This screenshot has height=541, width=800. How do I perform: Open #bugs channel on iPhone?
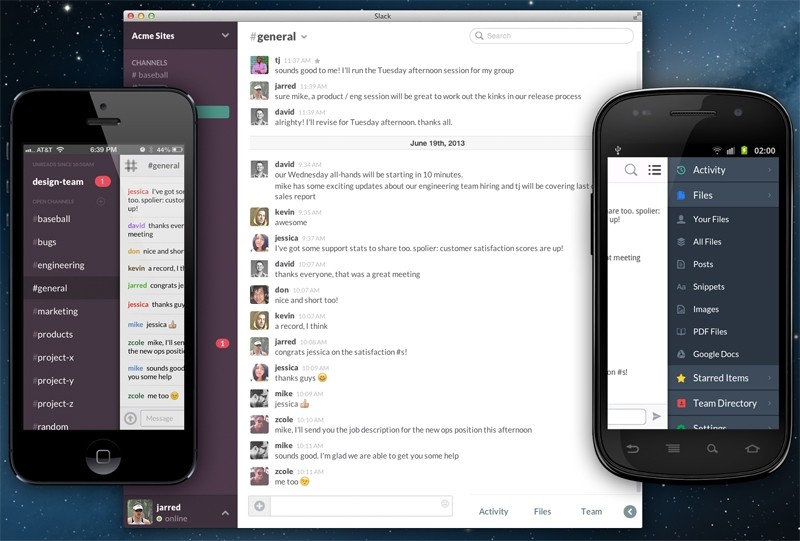click(44, 242)
